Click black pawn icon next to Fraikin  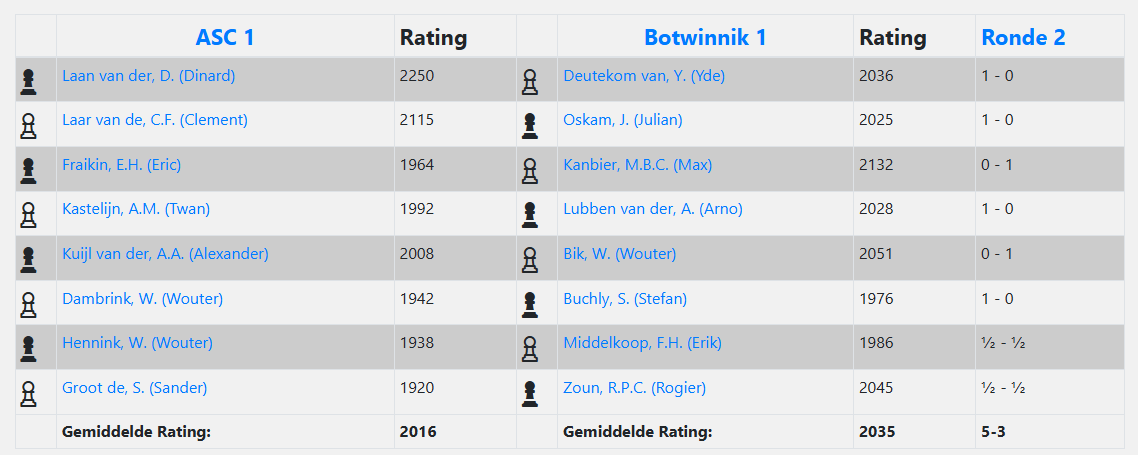point(28,170)
